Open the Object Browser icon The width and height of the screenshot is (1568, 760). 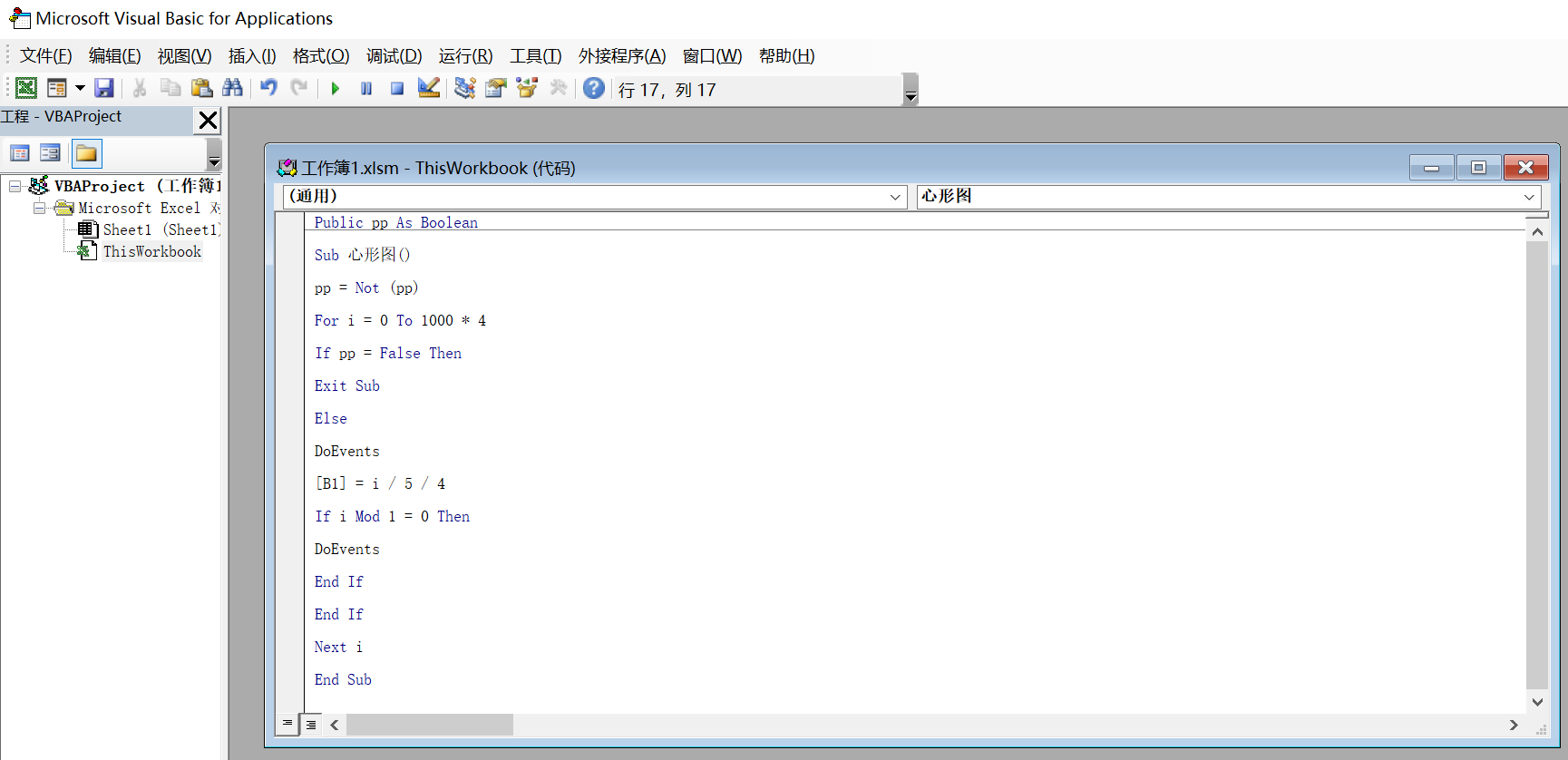coord(527,88)
